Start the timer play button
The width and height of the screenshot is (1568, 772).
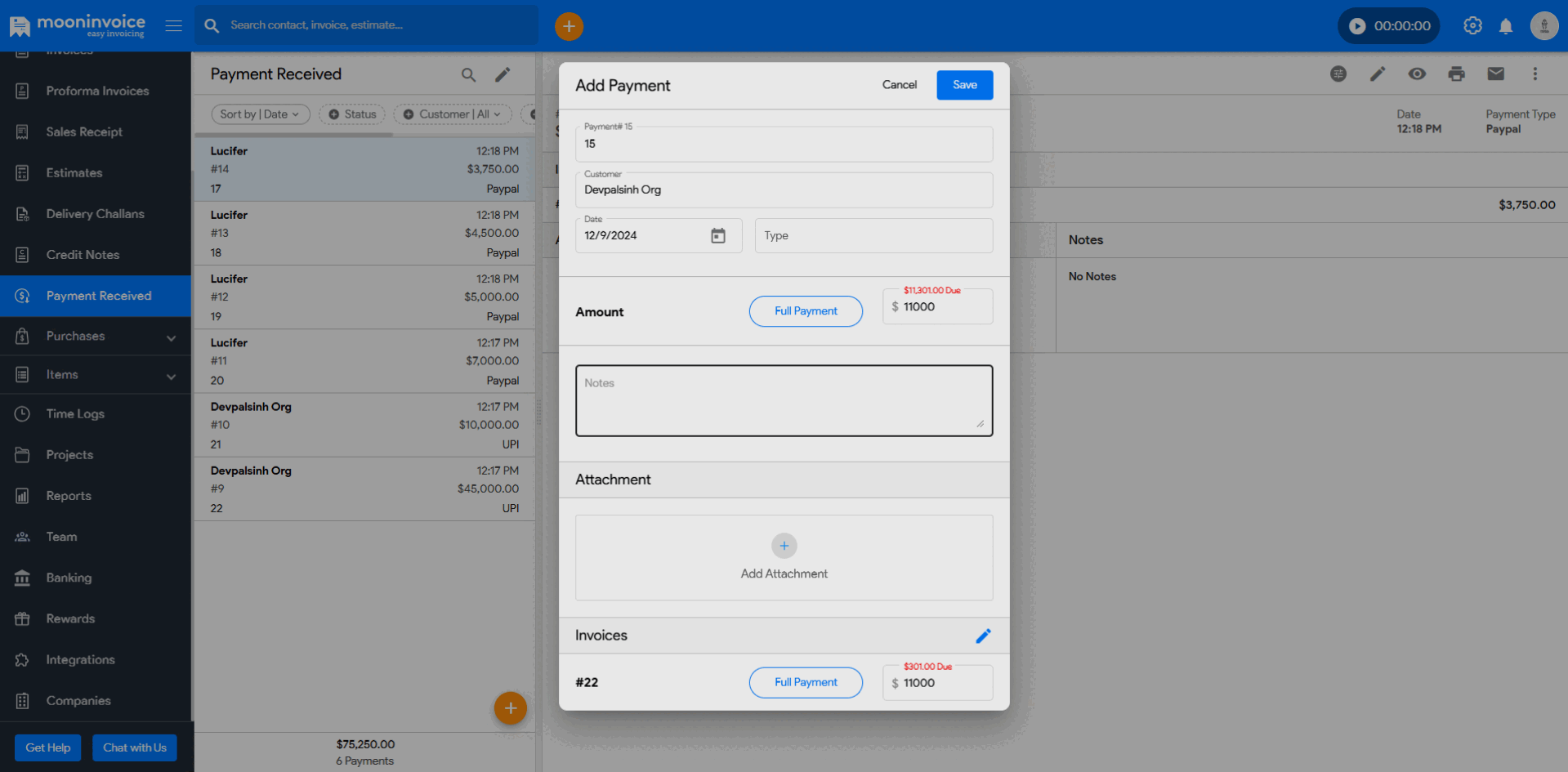click(x=1356, y=26)
